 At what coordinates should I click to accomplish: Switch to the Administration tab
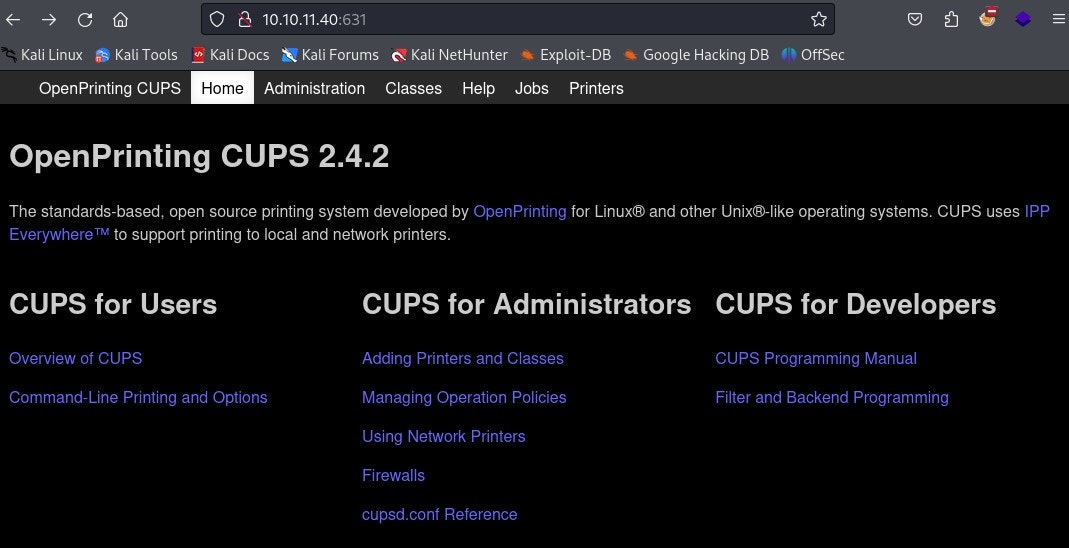coord(314,88)
